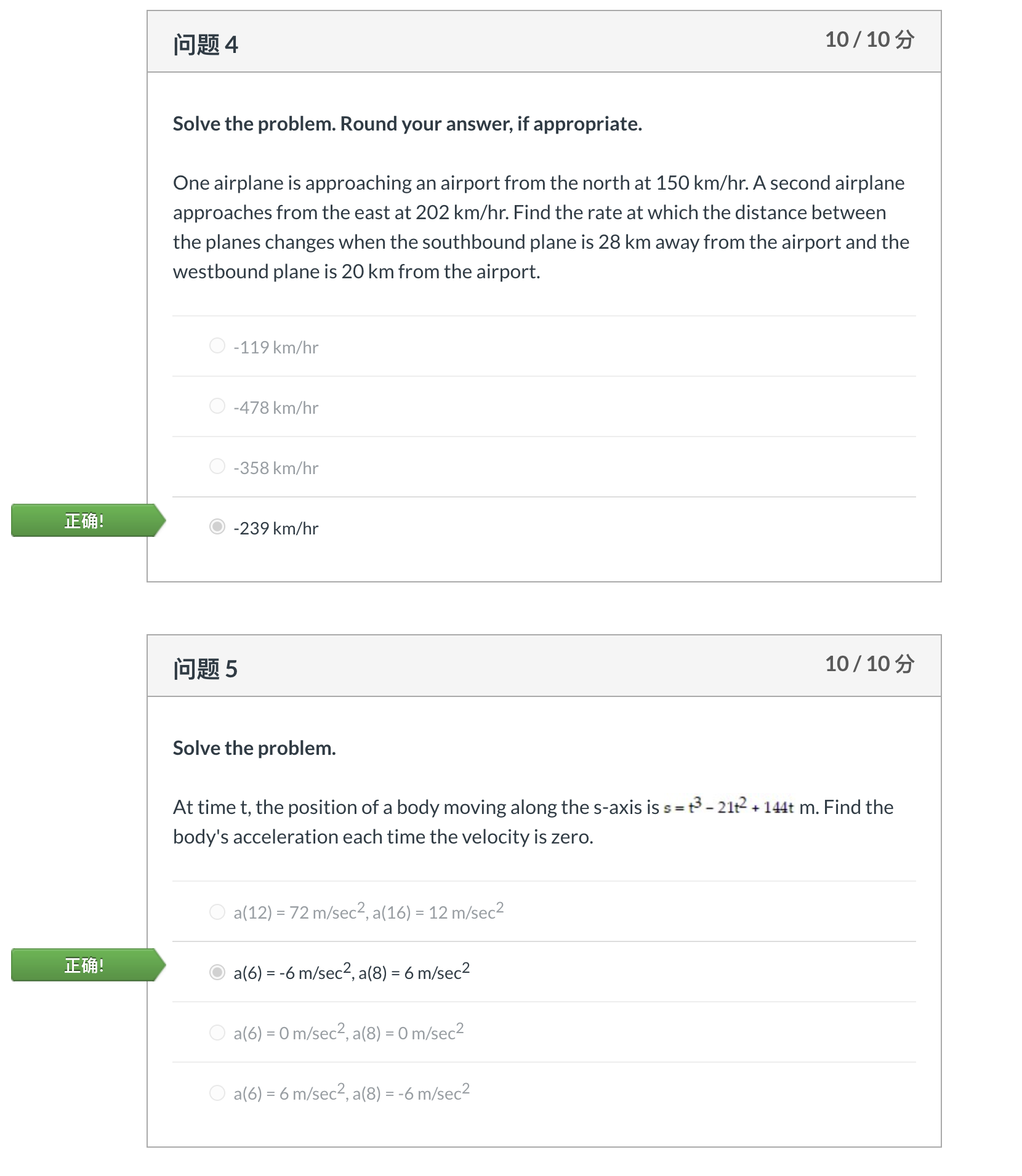
Task: Click the 10 / 10 分 score of question 5
Action: click(x=869, y=664)
